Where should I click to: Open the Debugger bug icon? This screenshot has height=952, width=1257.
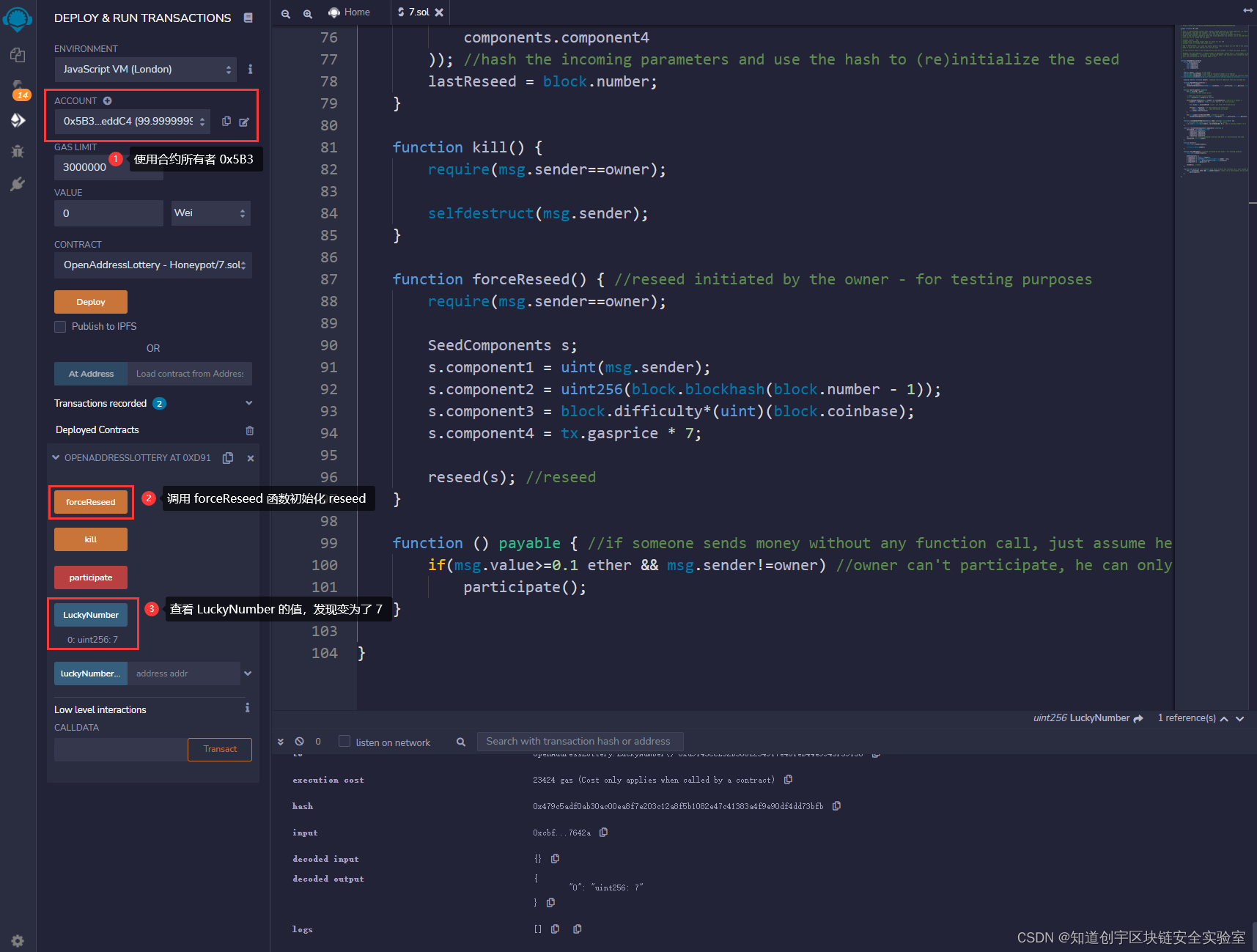tap(18, 152)
